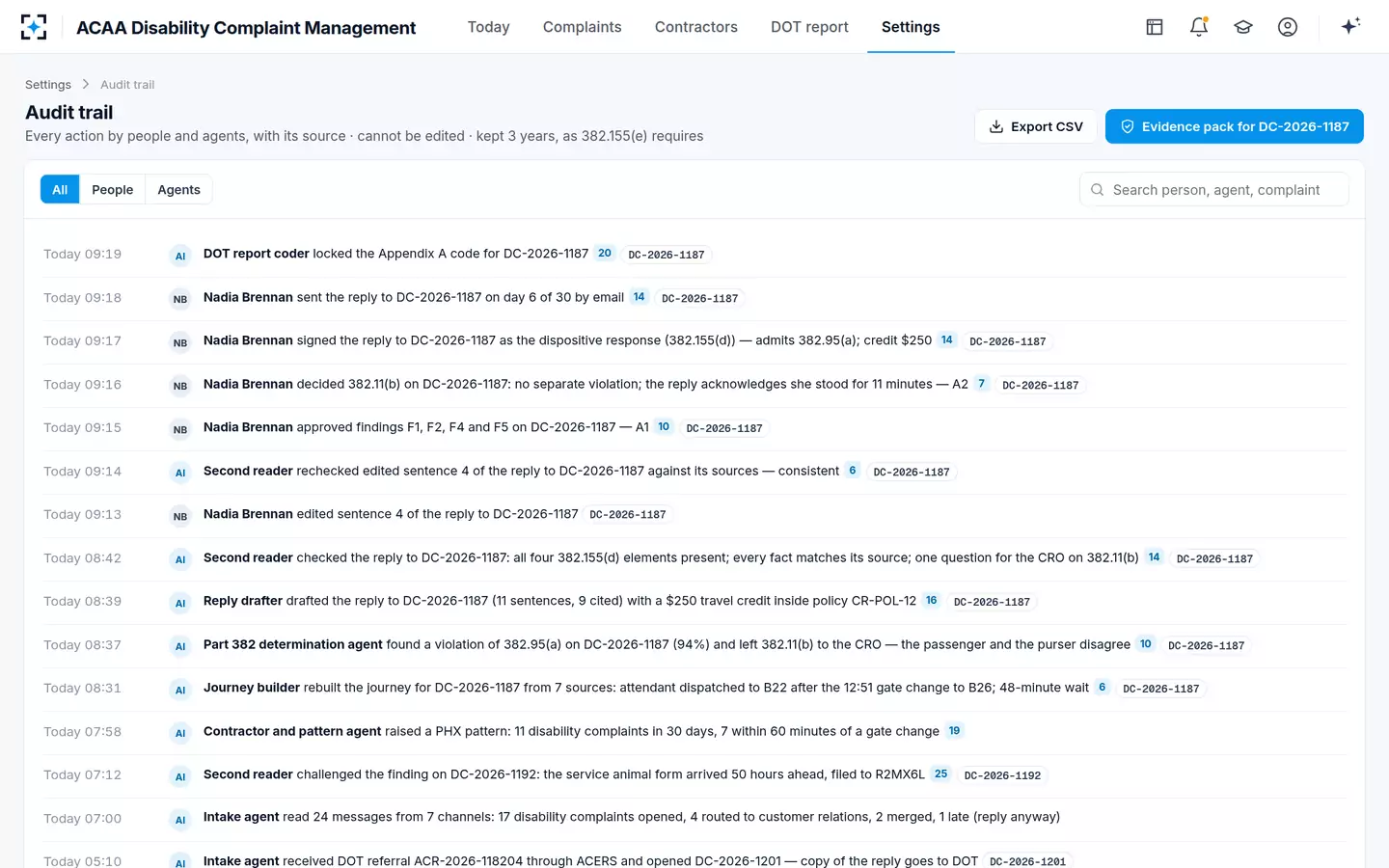
Task: Navigate to Settings in the breadcrumb
Action: point(48,85)
